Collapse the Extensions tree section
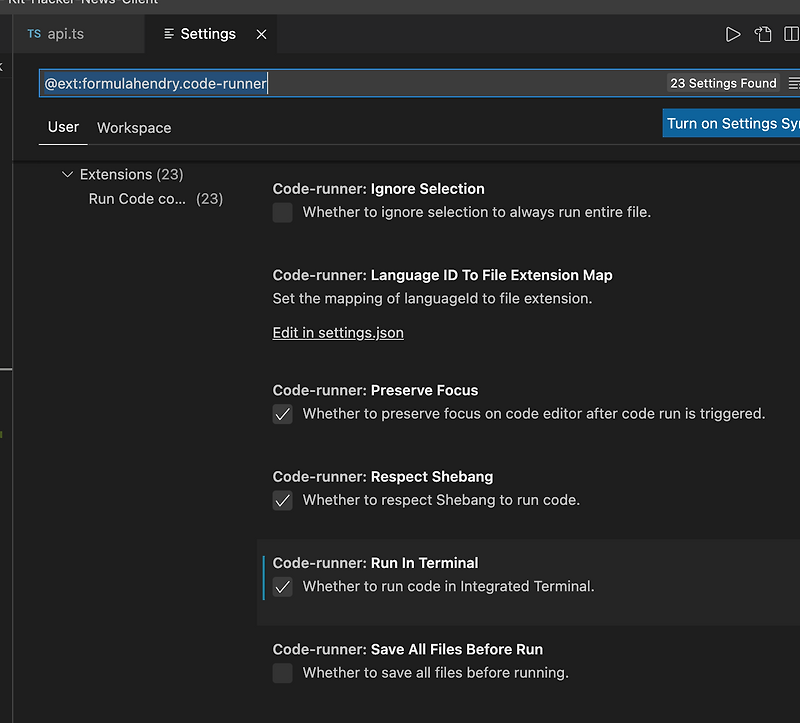This screenshot has height=723, width=800. click(x=68, y=175)
